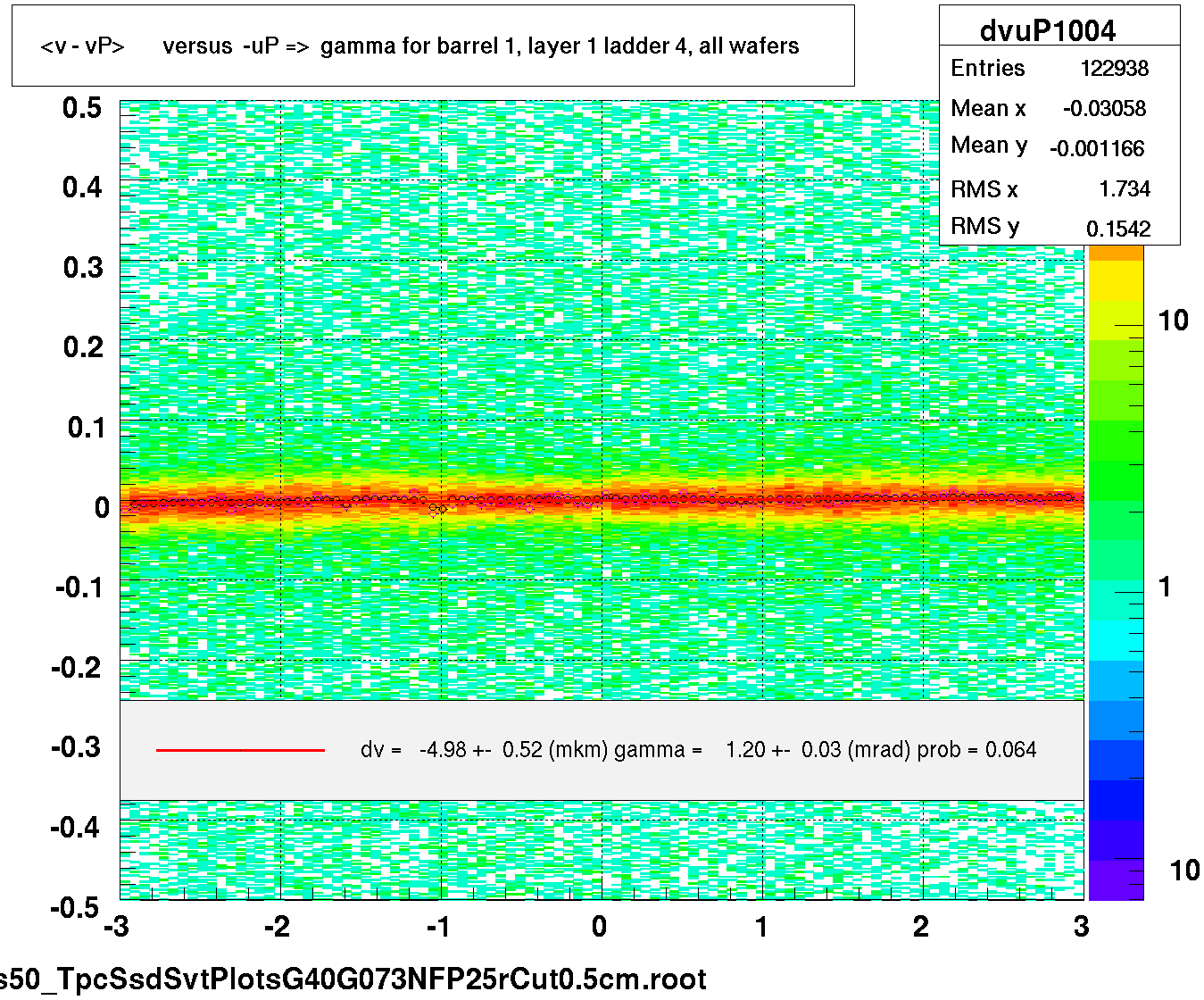The width and height of the screenshot is (1204, 1000).
Task: Click the red fit line legend sample
Action: coord(240,750)
